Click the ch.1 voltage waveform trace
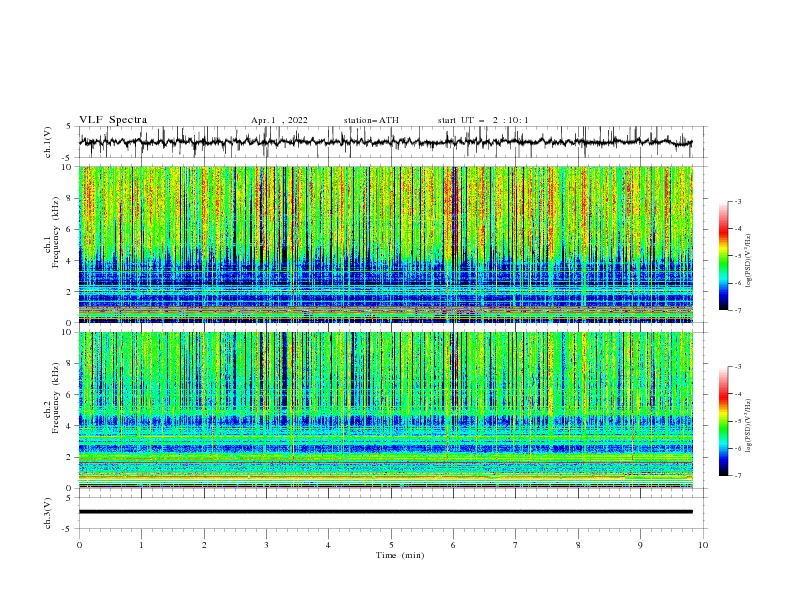Screen dimensions: 792x612 point(385,142)
